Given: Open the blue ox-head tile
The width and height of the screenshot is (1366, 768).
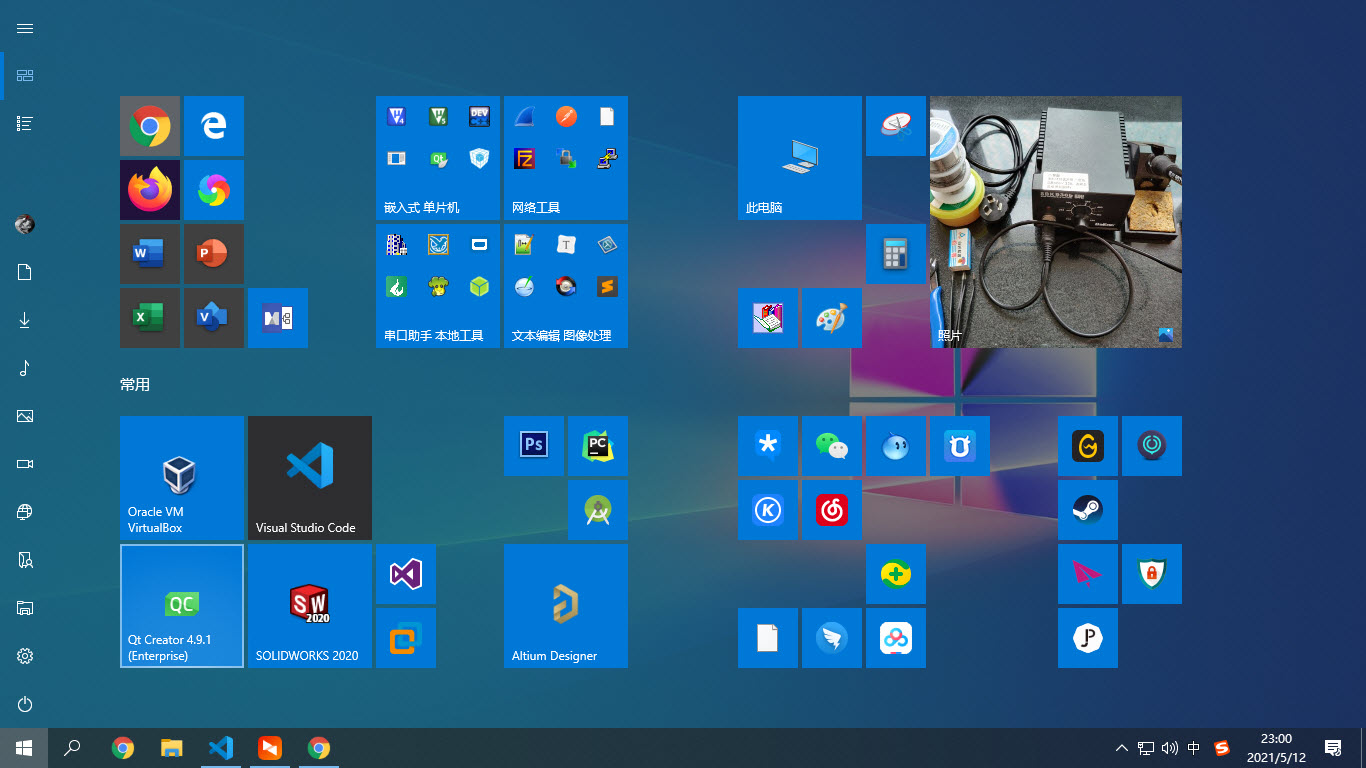Looking at the screenshot, I should [960, 446].
